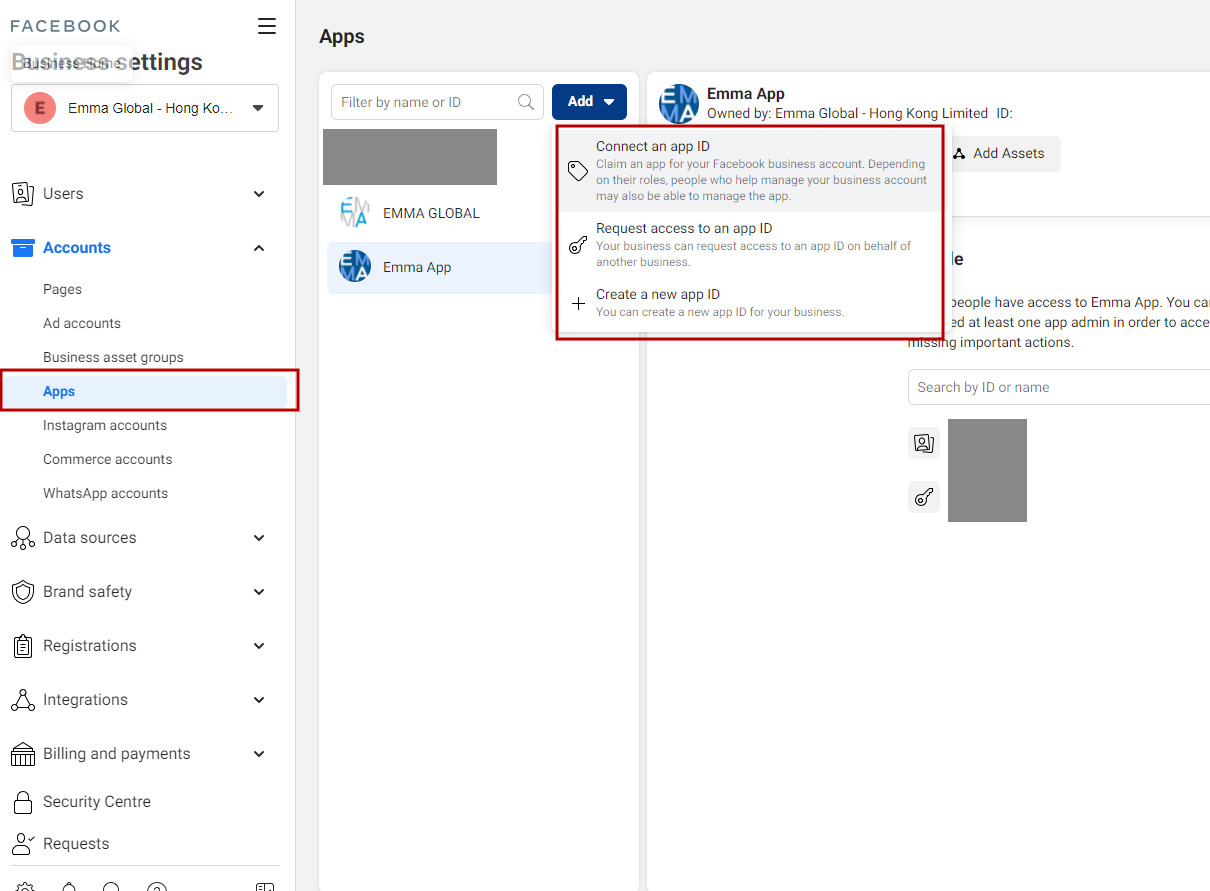The image size is (1210, 891).
Task: Click the Users sidebar icon
Action: point(23,194)
